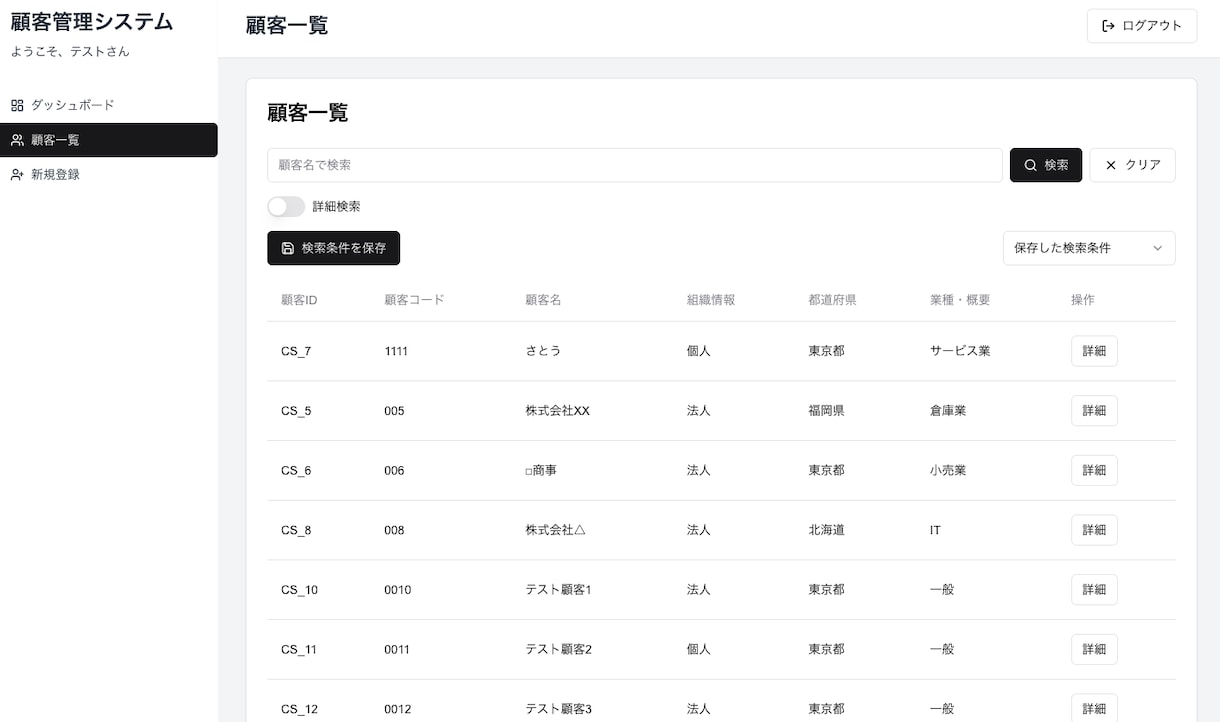This screenshot has width=1220, height=722.
Task: Click customer ID CS_11
Action: click(x=299, y=649)
